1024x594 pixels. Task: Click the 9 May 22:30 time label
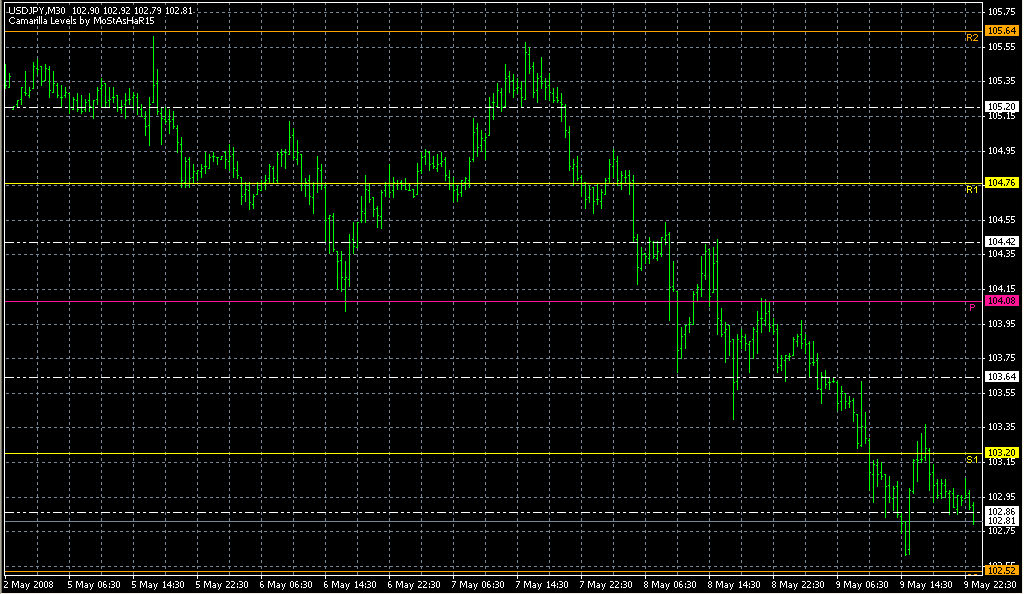click(992, 584)
